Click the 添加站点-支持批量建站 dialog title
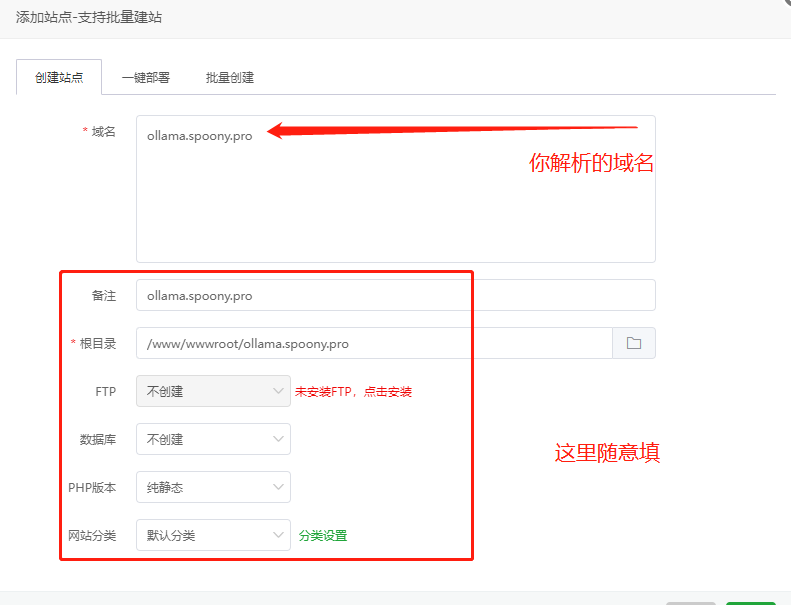This screenshot has height=605, width=791. [x=90, y=17]
